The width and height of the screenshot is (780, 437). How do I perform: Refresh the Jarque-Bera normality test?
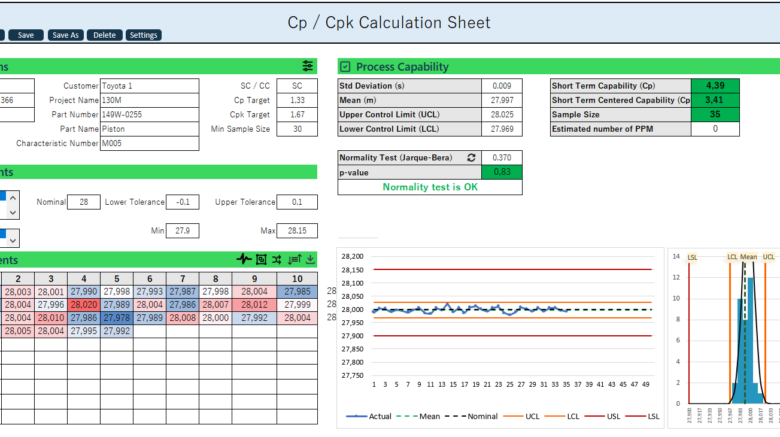click(x=472, y=157)
